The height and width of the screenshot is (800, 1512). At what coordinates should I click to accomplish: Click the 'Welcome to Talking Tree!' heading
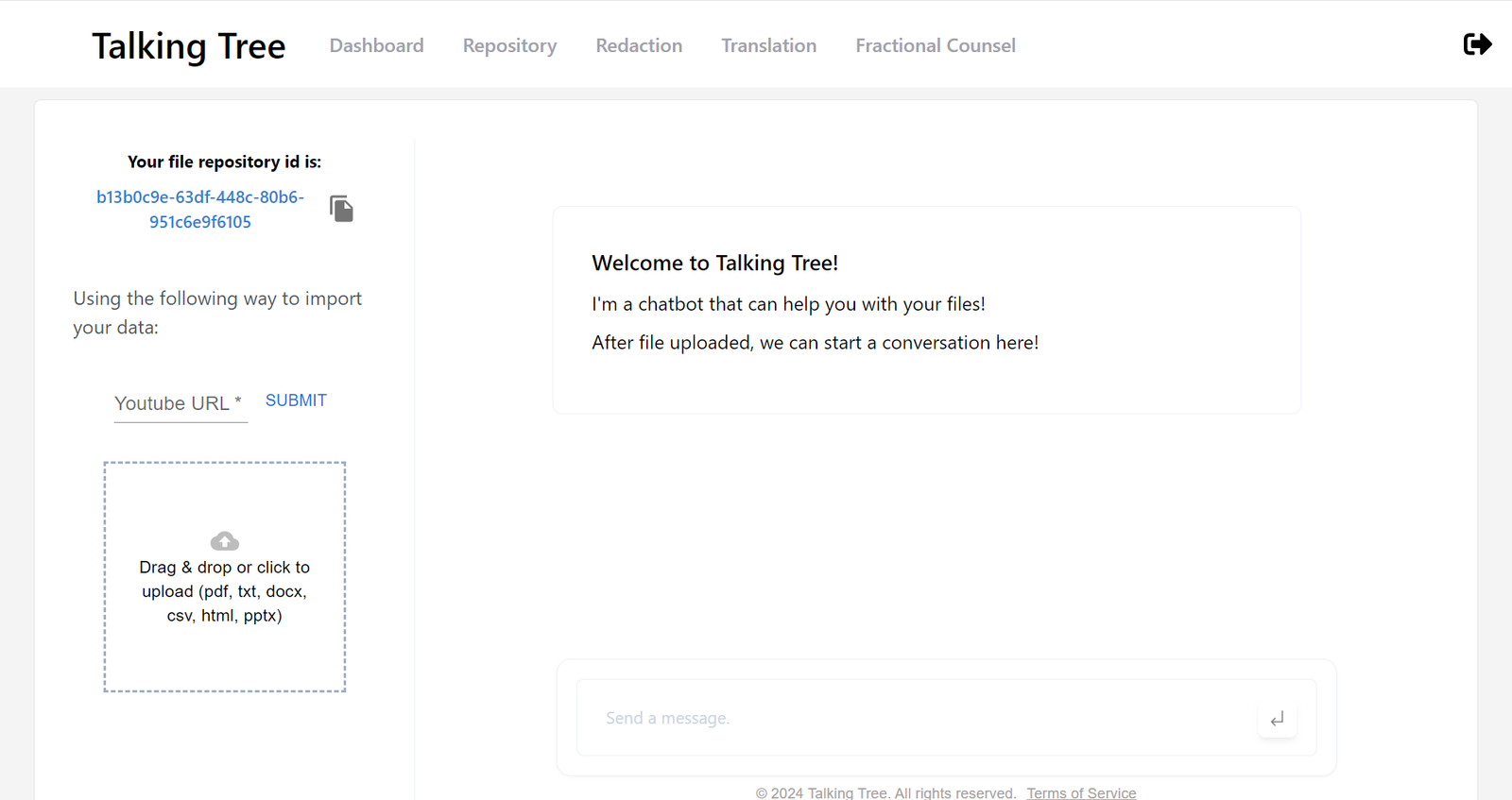click(x=714, y=263)
